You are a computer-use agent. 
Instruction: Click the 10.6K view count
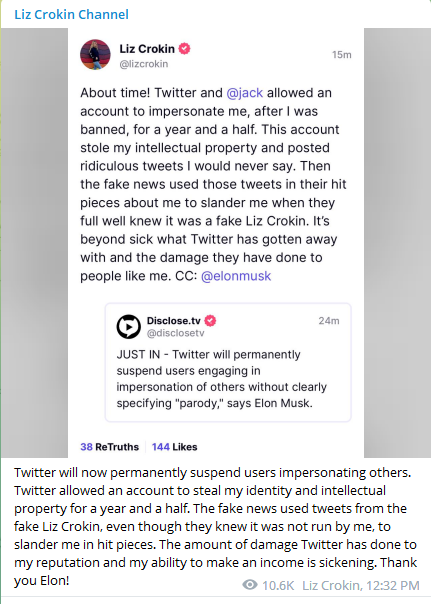278,586
